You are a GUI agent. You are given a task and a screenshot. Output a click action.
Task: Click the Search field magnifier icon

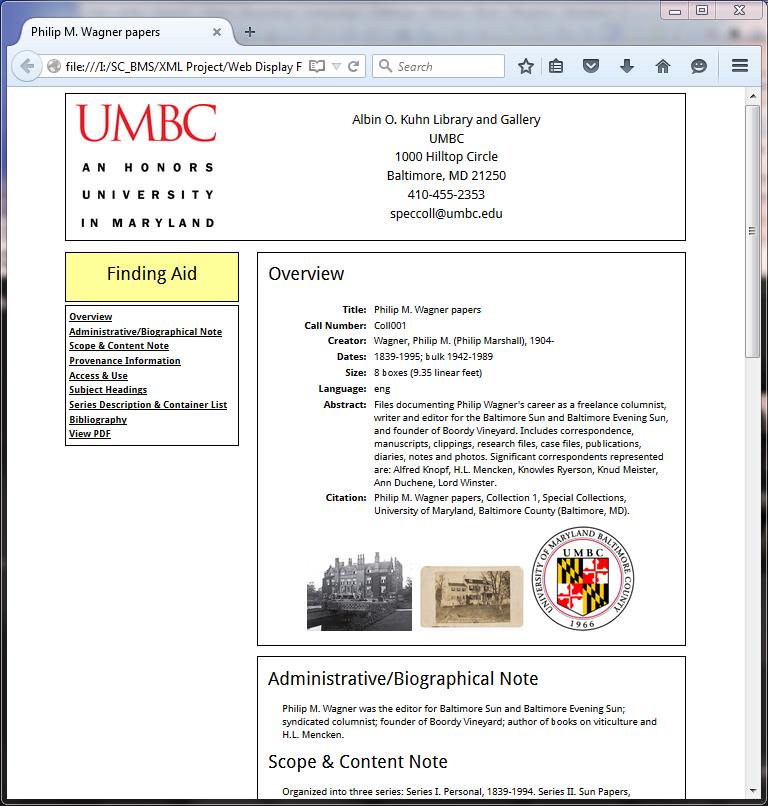click(385, 65)
